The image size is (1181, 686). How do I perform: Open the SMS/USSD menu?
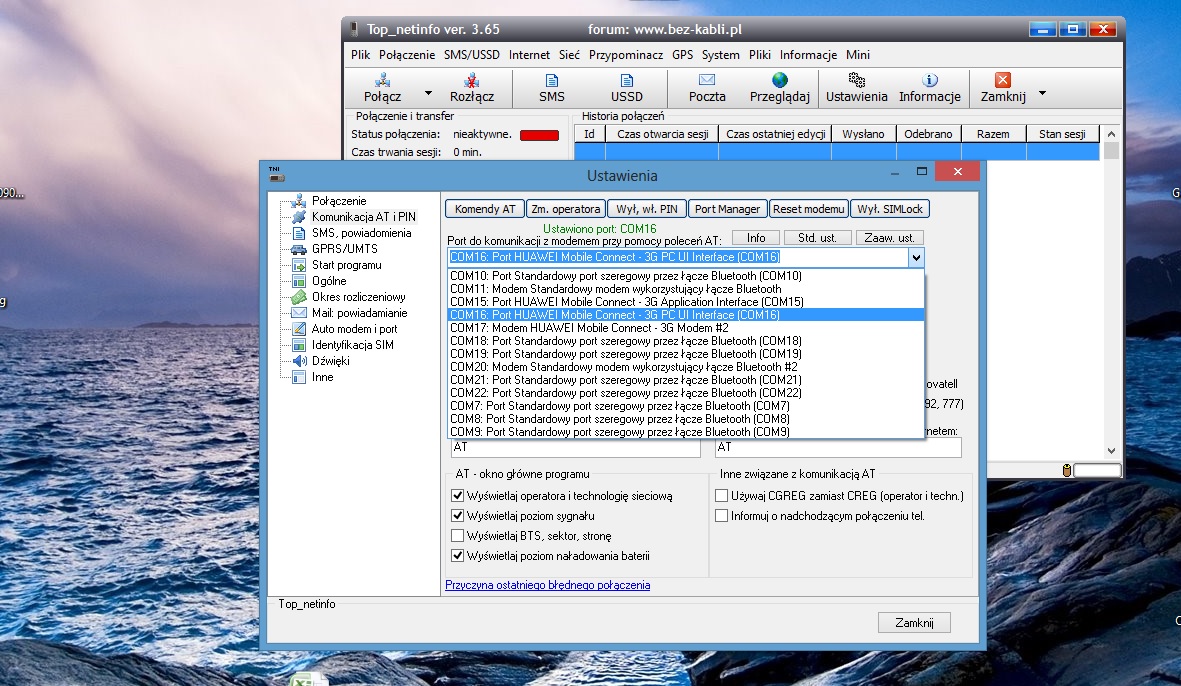471,55
